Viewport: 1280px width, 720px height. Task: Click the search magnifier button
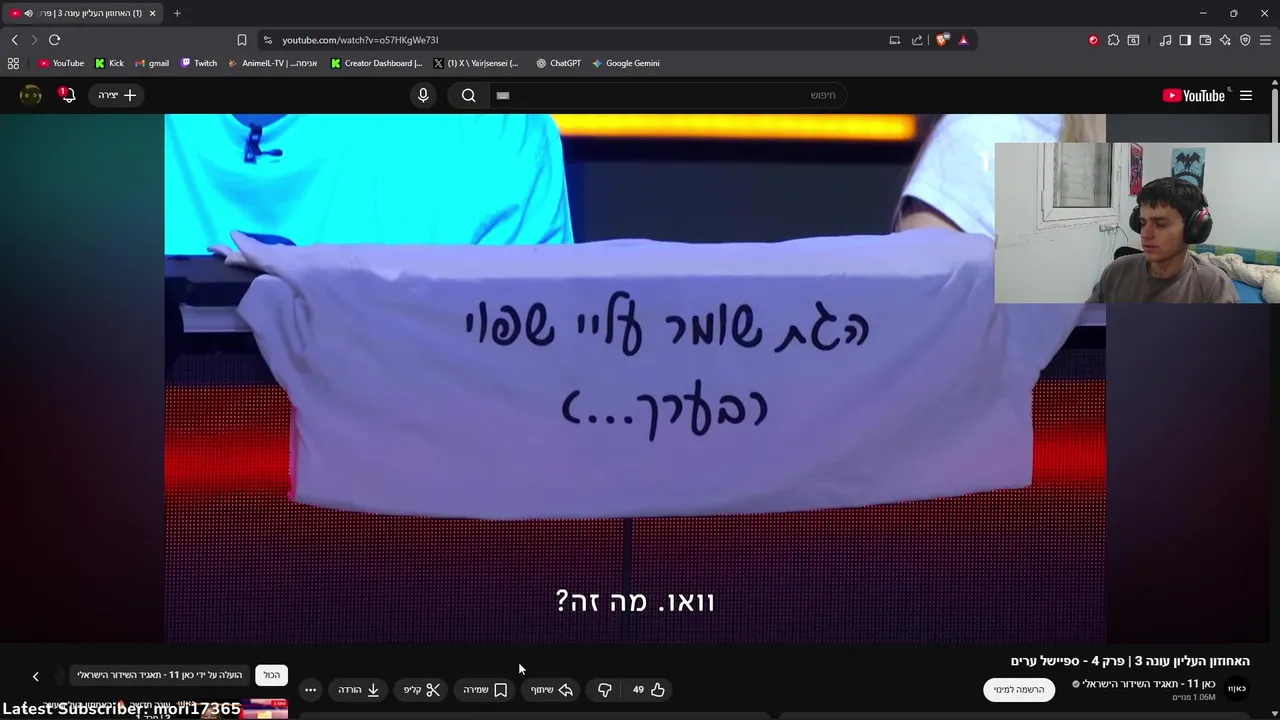coord(469,95)
